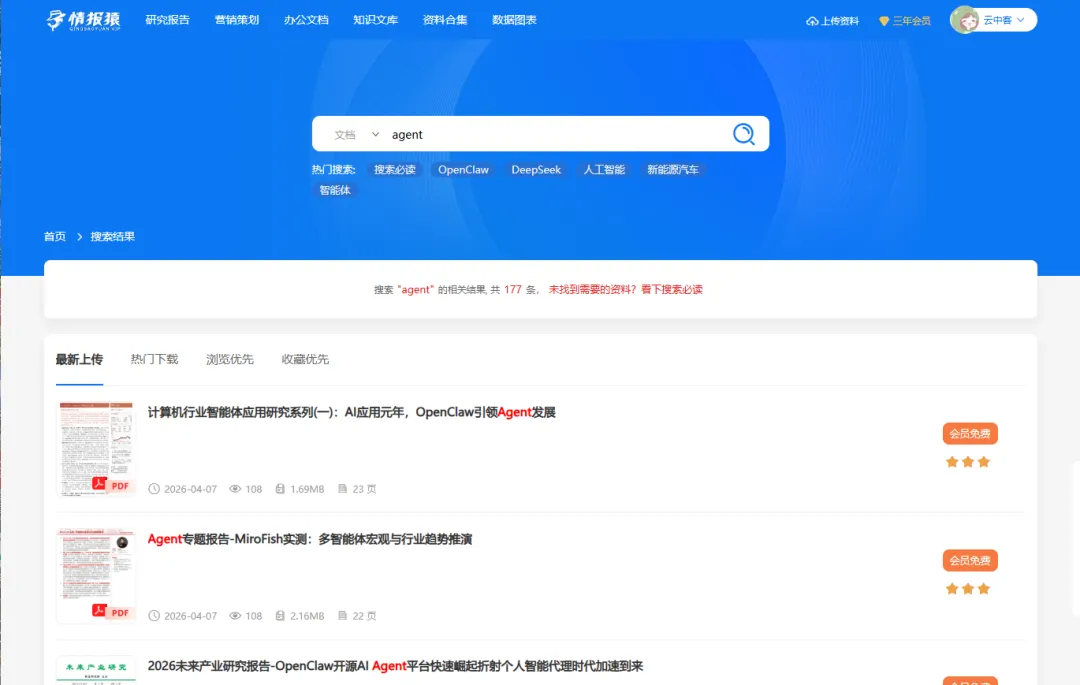Viewport: 1080px width, 685px height.
Task: Go to 首页 breadcrumb
Action: coord(55,237)
